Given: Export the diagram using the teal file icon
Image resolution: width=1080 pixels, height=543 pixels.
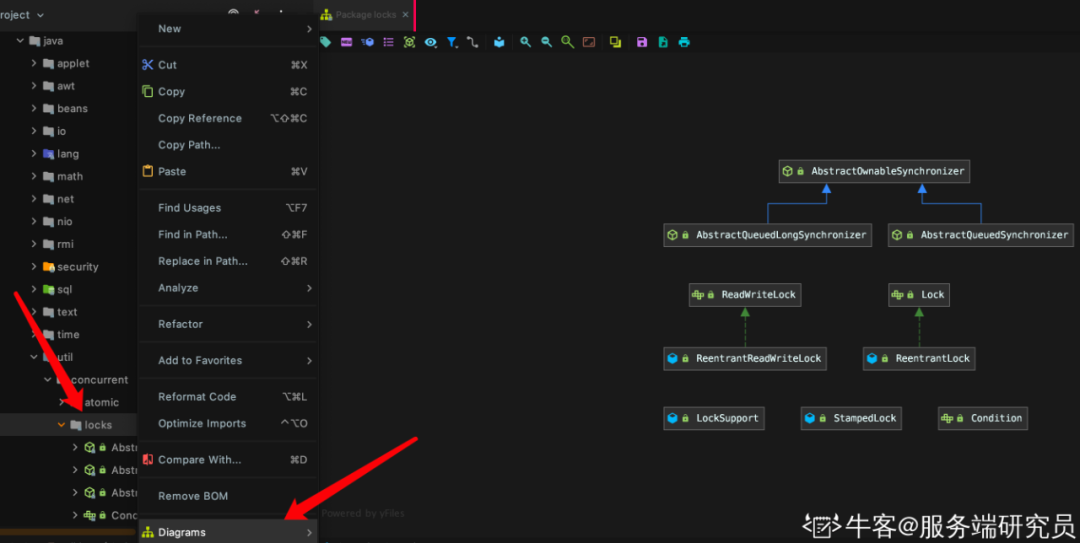Looking at the screenshot, I should [x=663, y=42].
